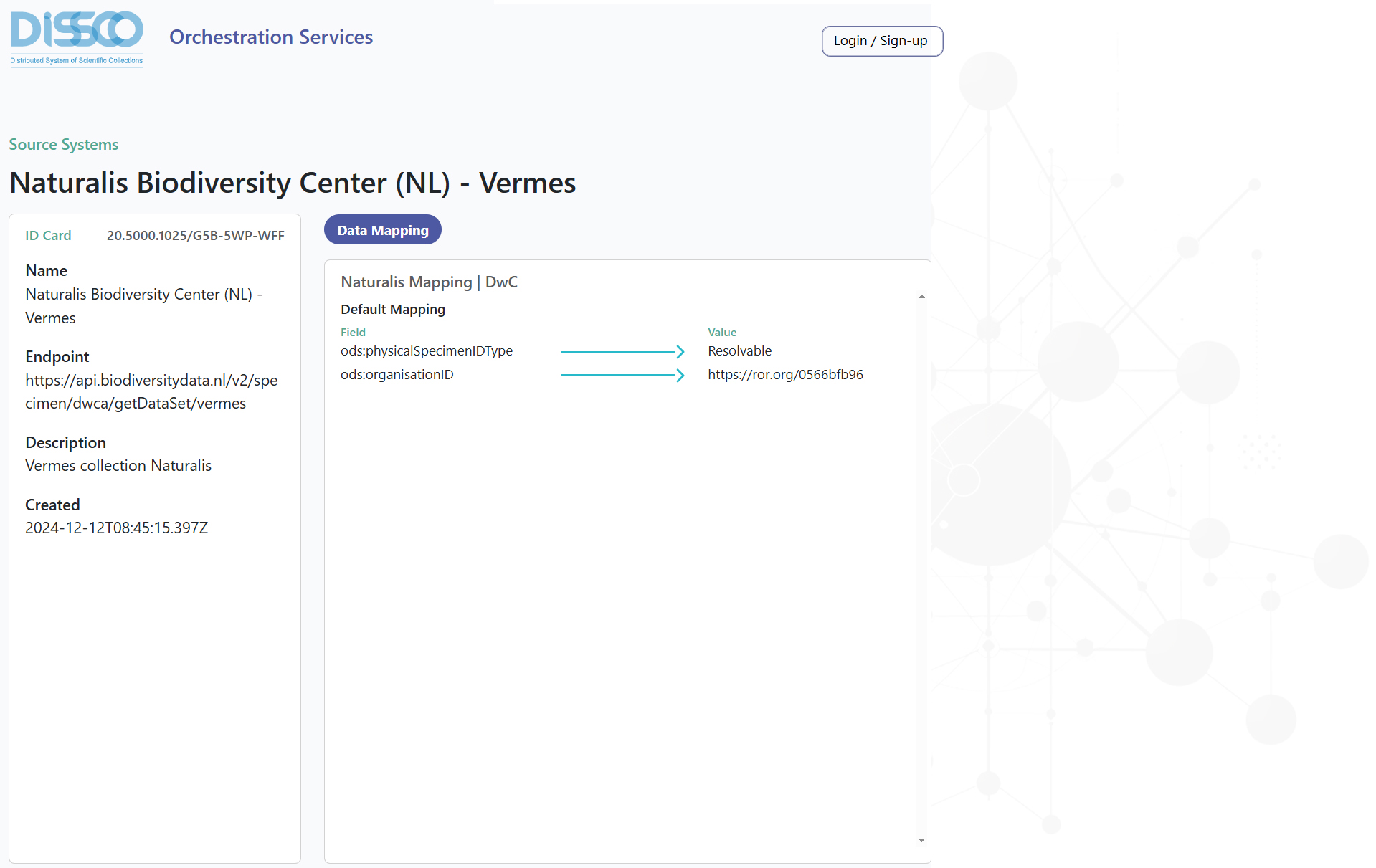Click the Vermes collection Naturalis description

(118, 465)
